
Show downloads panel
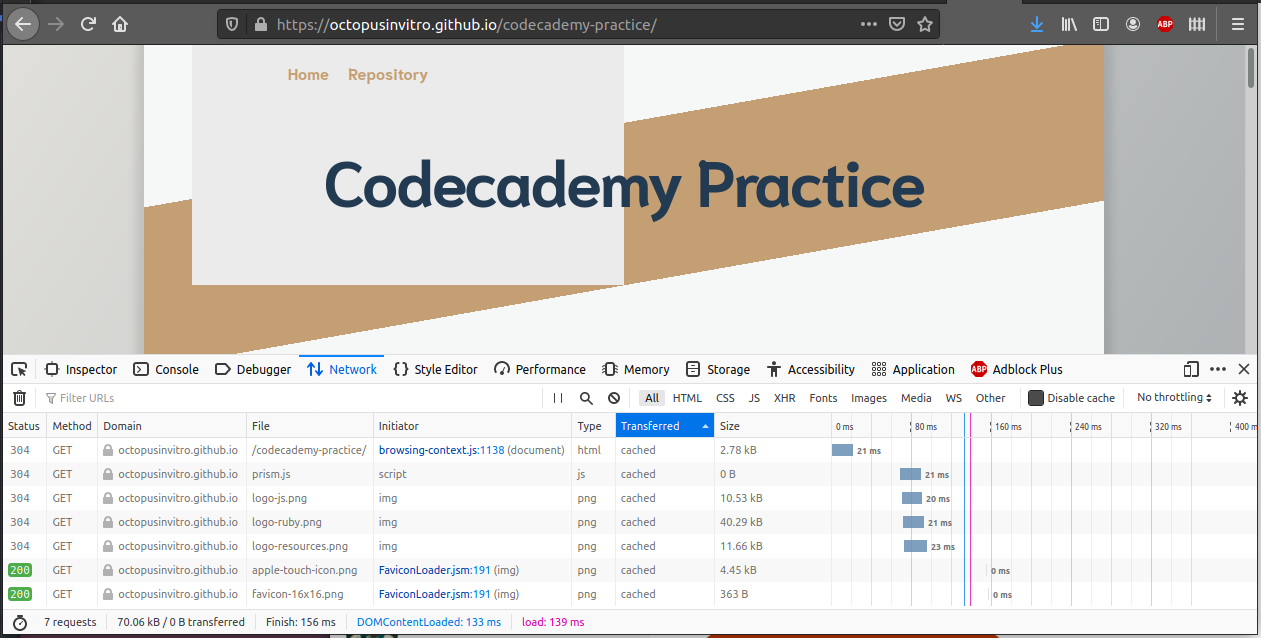(1036, 24)
